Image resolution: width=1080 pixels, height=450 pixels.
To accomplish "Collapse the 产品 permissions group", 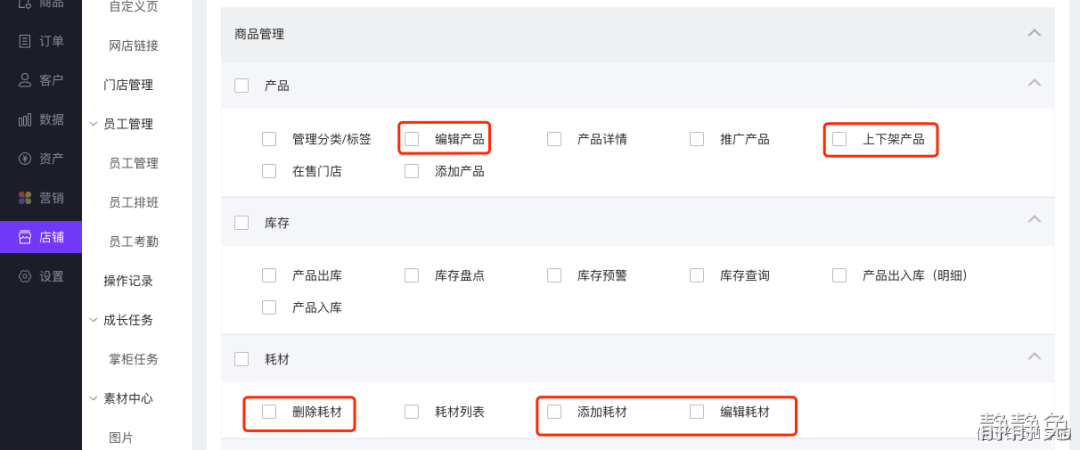I will coord(1034,82).
